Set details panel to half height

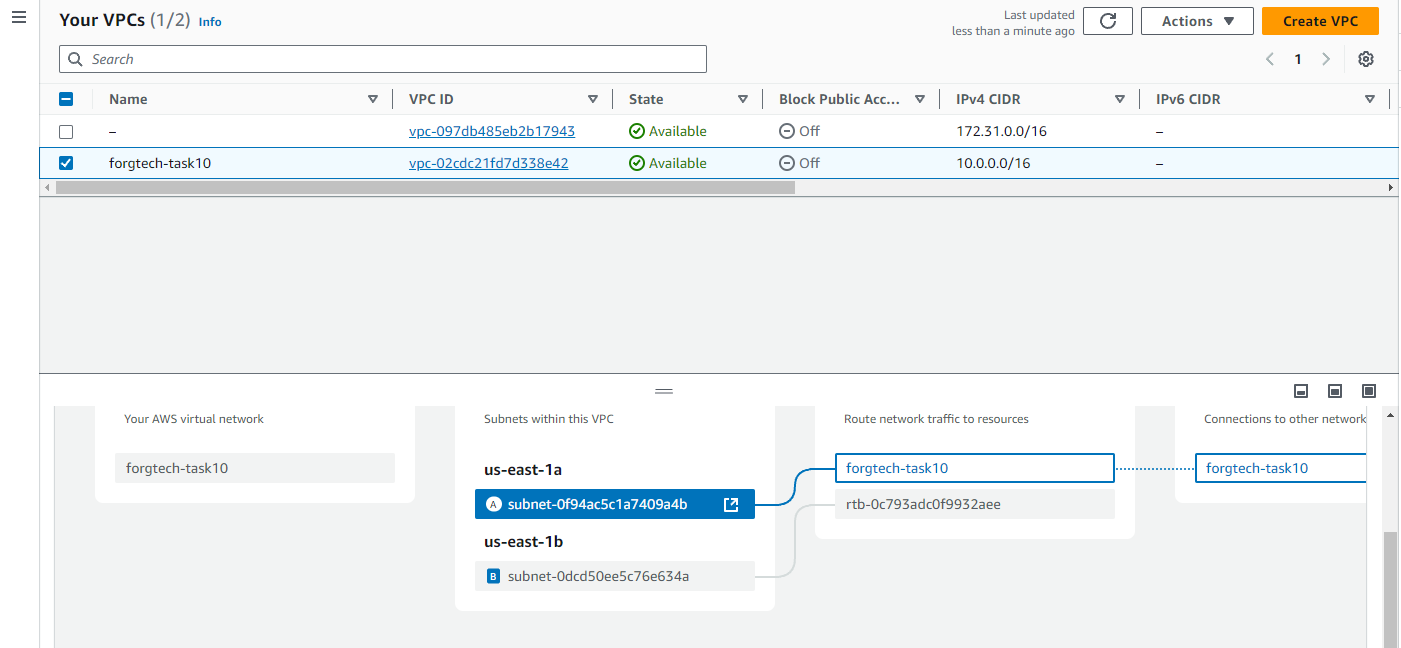1335,391
